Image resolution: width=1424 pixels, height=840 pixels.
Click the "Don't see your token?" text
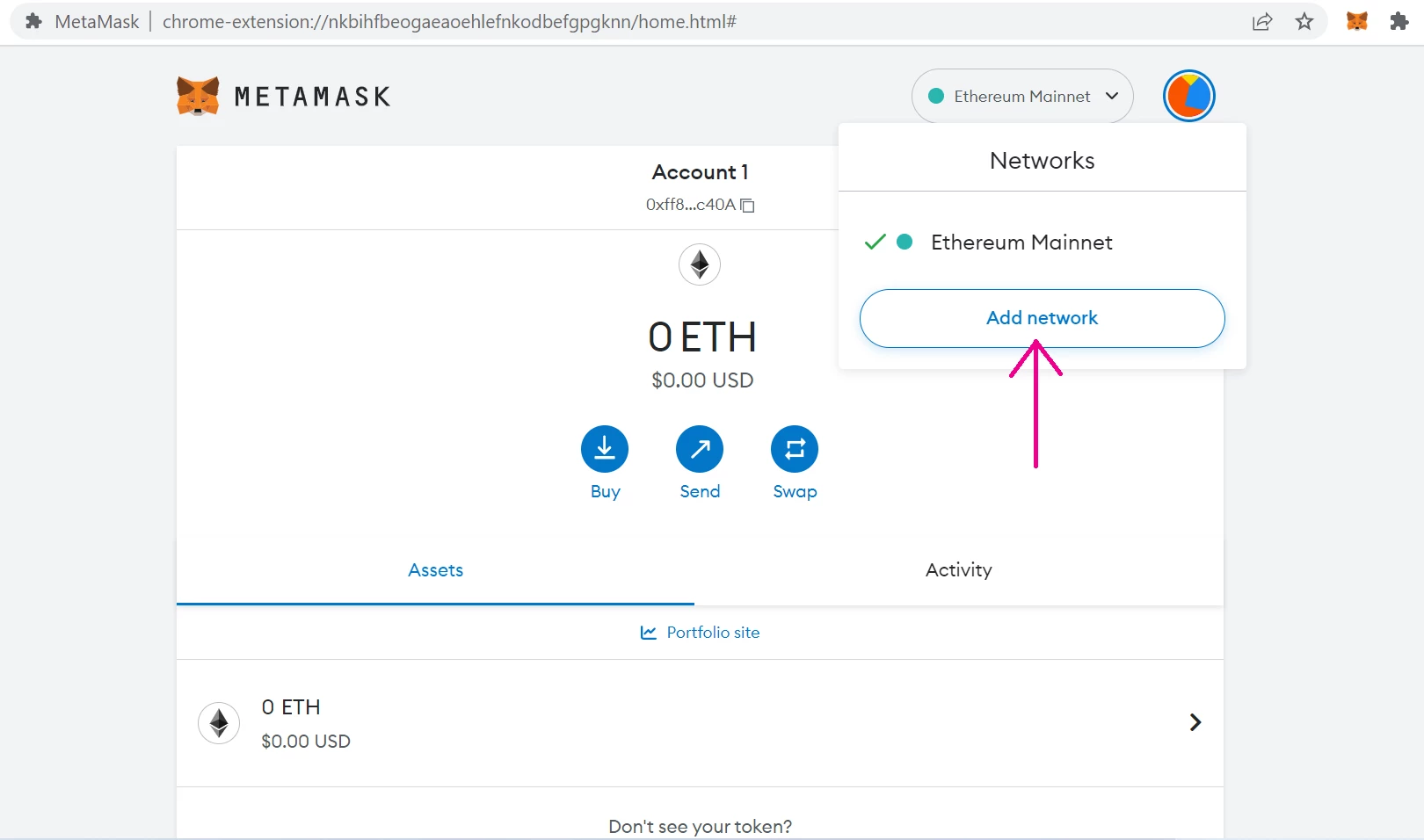700,827
